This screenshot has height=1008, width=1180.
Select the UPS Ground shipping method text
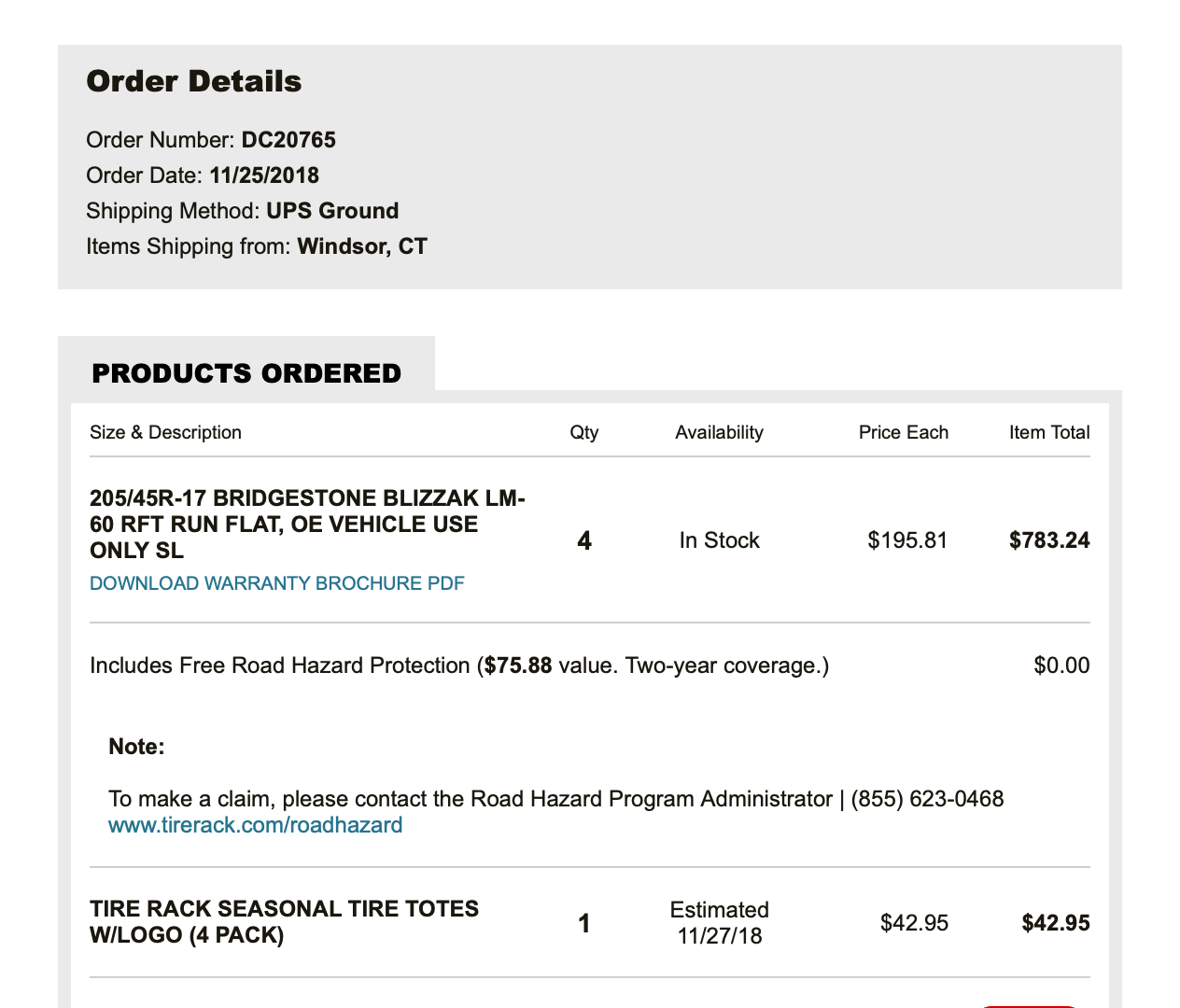332,211
